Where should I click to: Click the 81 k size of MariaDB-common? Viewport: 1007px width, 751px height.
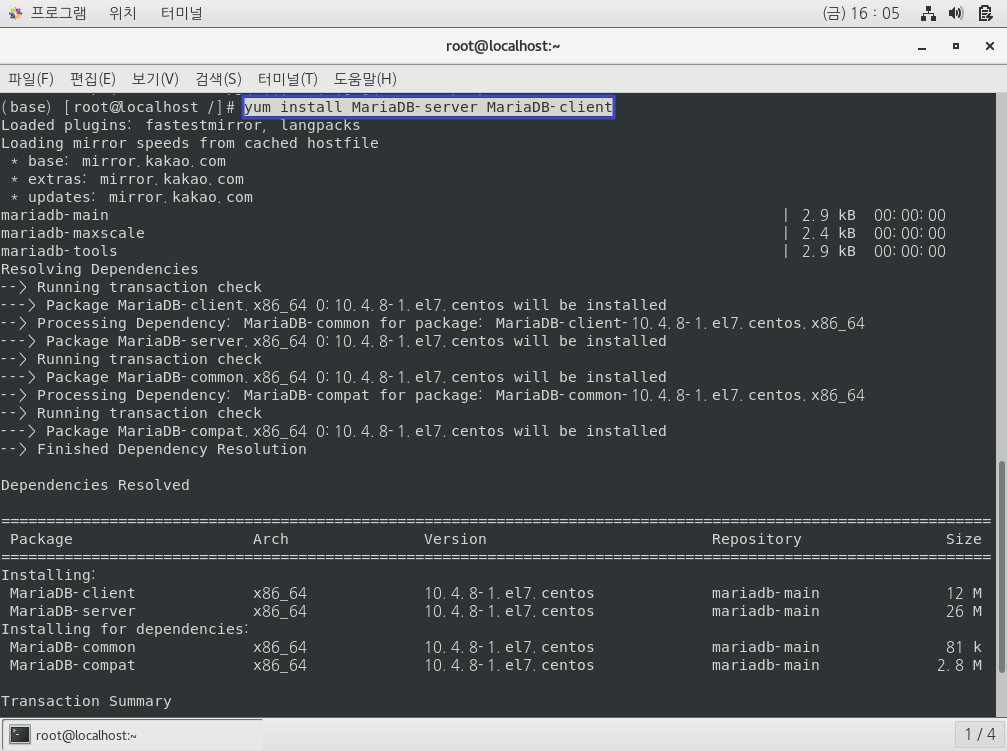pos(963,647)
